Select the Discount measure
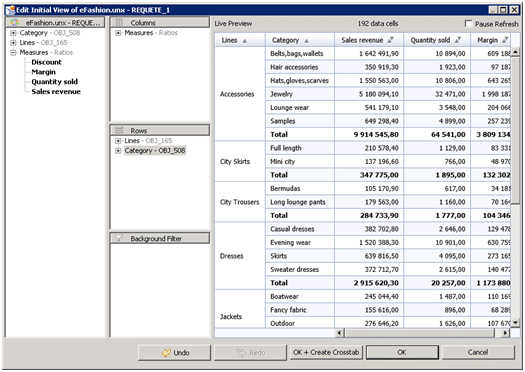Image resolution: width=525 pixels, height=372 pixels. point(46,62)
